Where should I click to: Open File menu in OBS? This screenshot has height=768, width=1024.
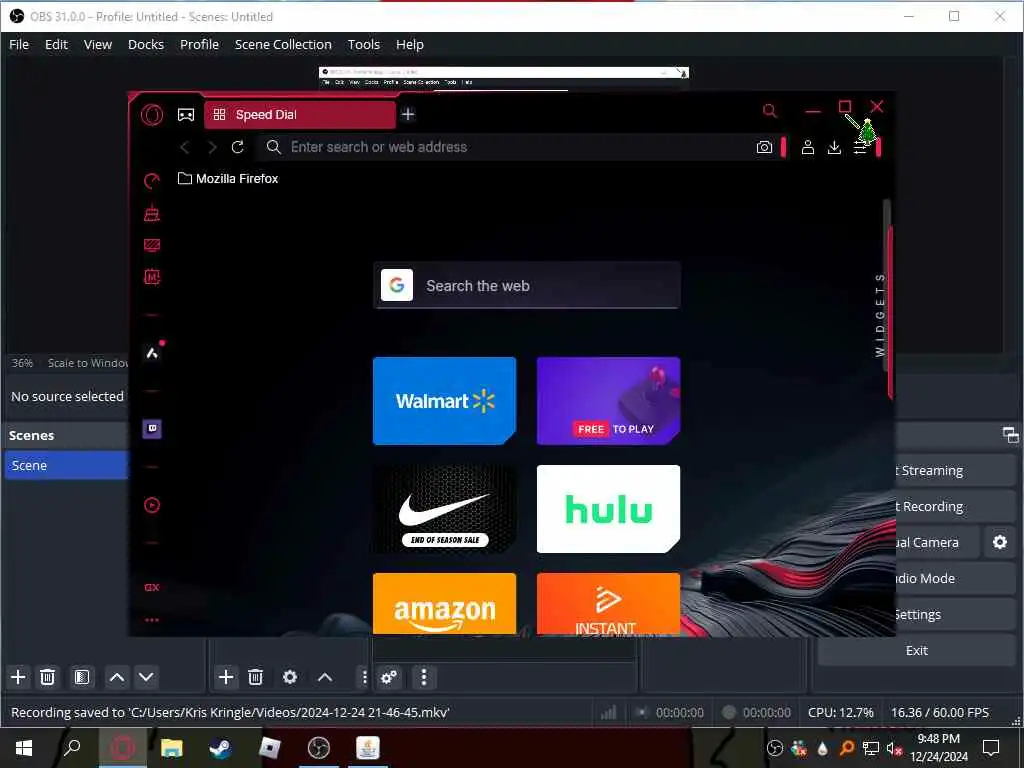[x=19, y=44]
